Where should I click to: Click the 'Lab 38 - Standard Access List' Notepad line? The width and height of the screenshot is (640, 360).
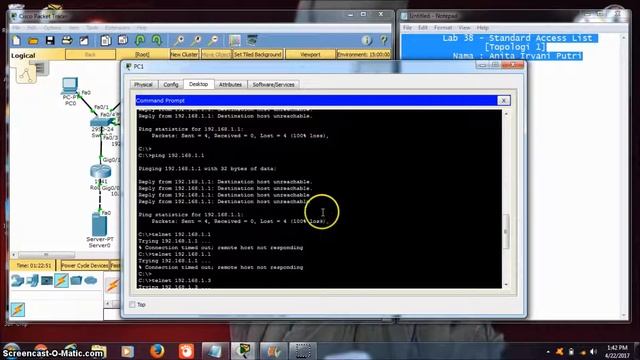(517, 38)
